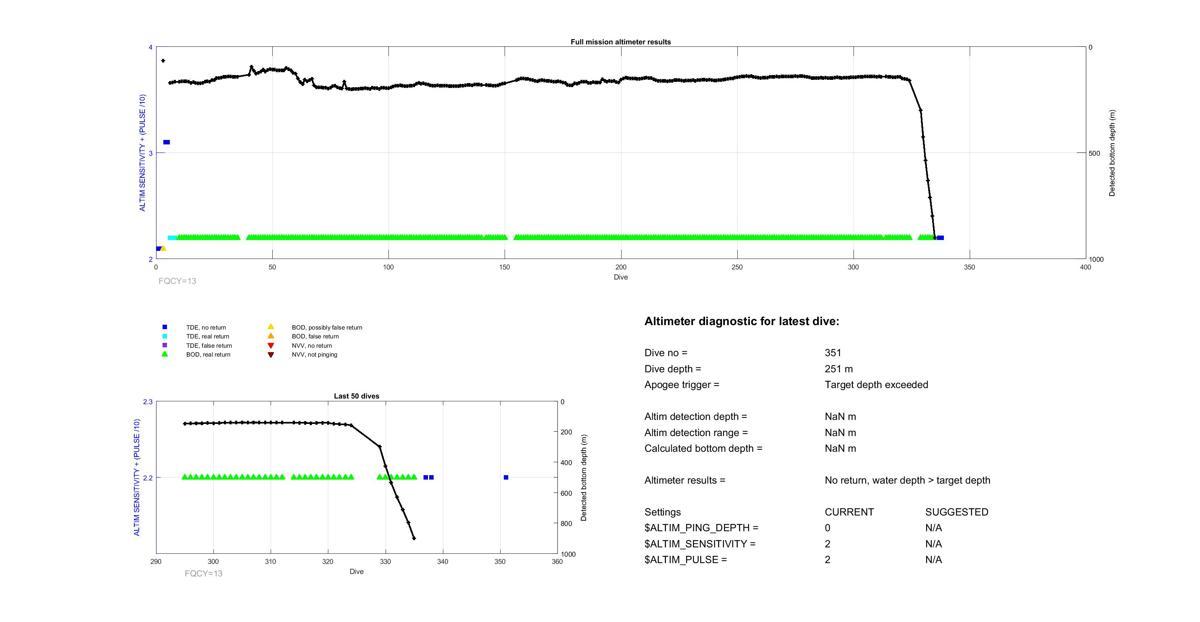Screen dimensions: 1200x622
Task: Click the '$ALTIM_PULSE =' setting name
Action: pyautogui.click(x=686, y=560)
